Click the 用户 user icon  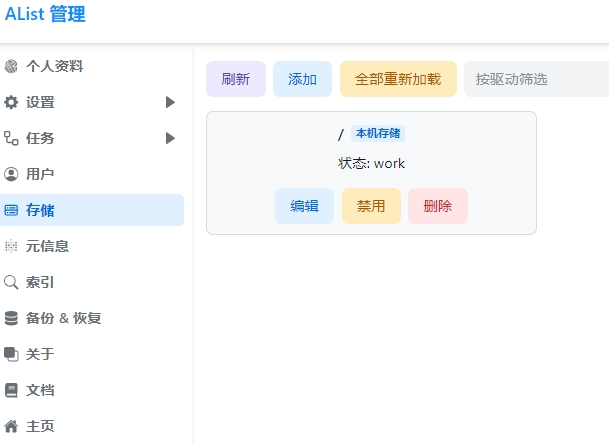[11, 174]
